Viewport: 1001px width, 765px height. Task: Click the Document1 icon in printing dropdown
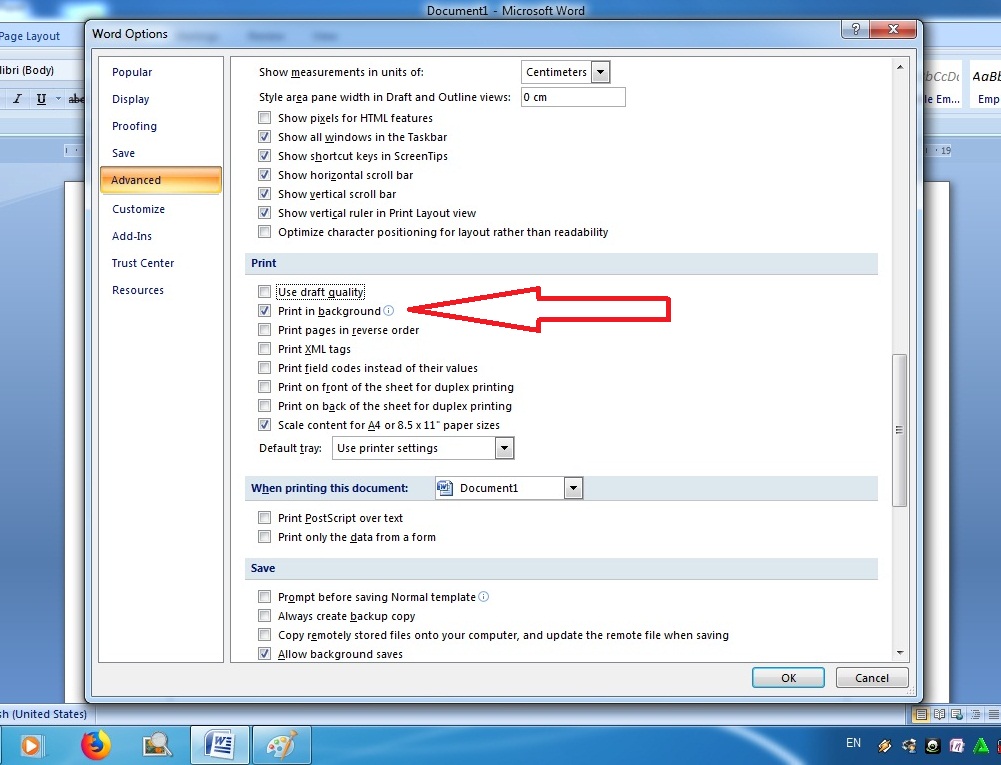pos(444,488)
